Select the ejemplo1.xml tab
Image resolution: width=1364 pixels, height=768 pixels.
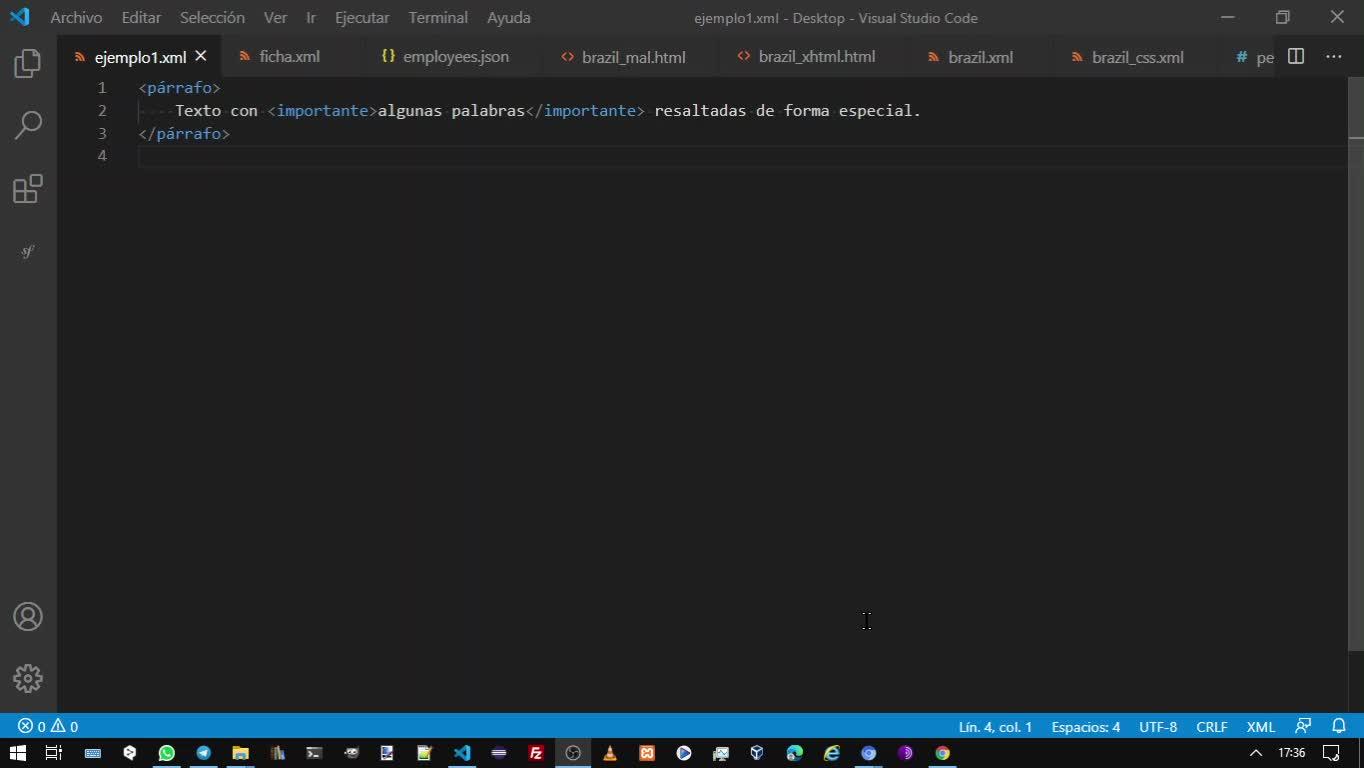[140, 57]
